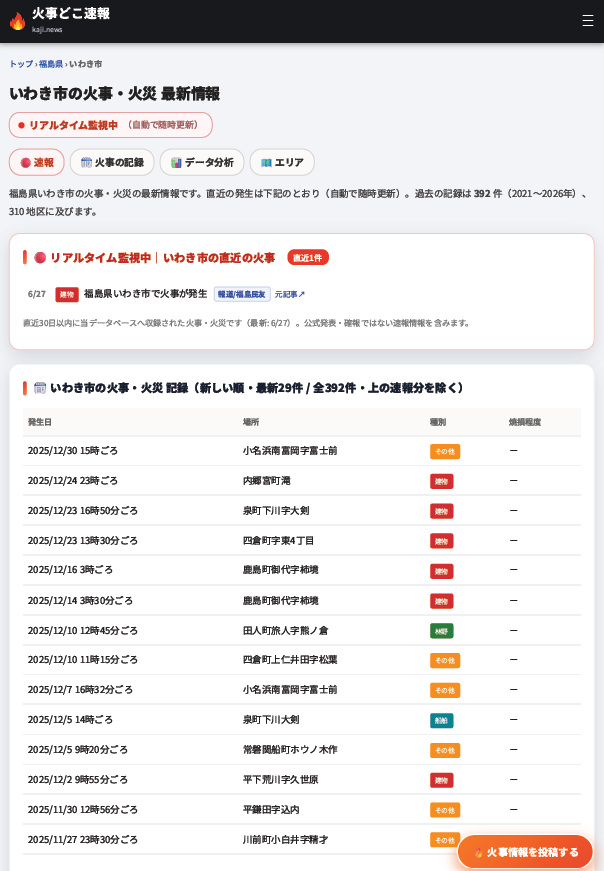Click the map icon in エリア
This screenshot has height=871, width=604.
click(266, 162)
